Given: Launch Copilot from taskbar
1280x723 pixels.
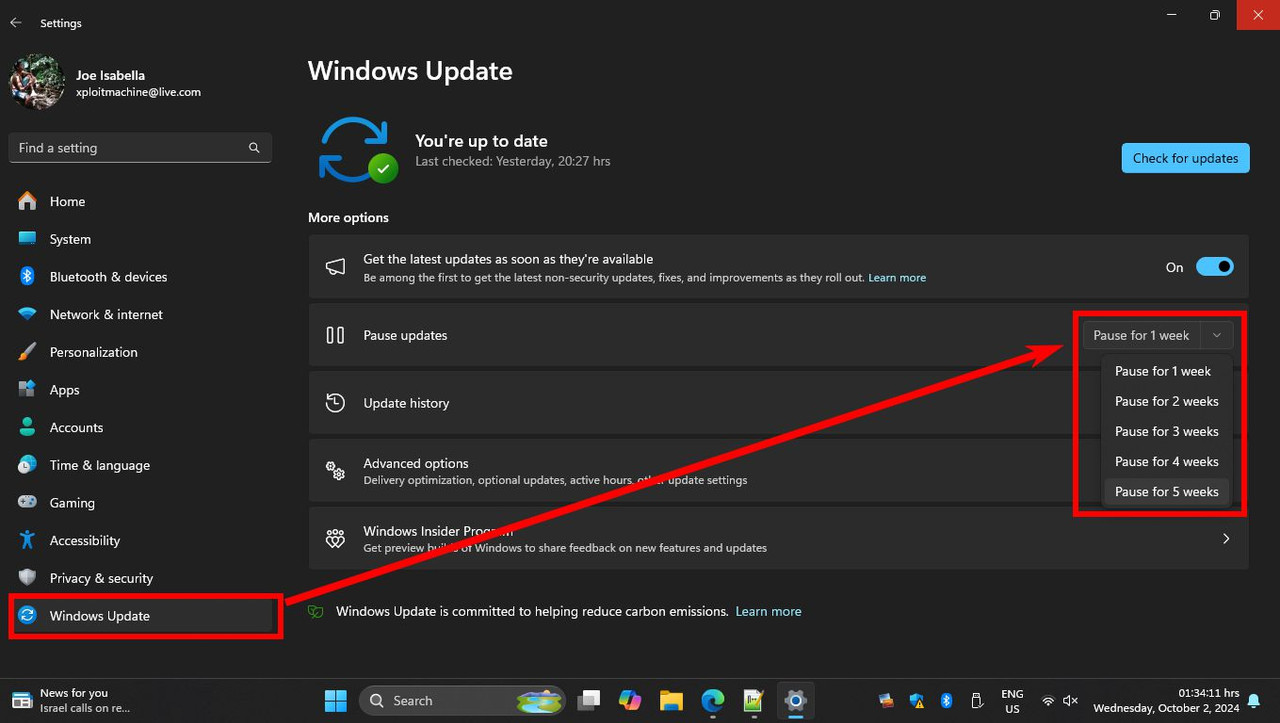Looking at the screenshot, I should 630,701.
